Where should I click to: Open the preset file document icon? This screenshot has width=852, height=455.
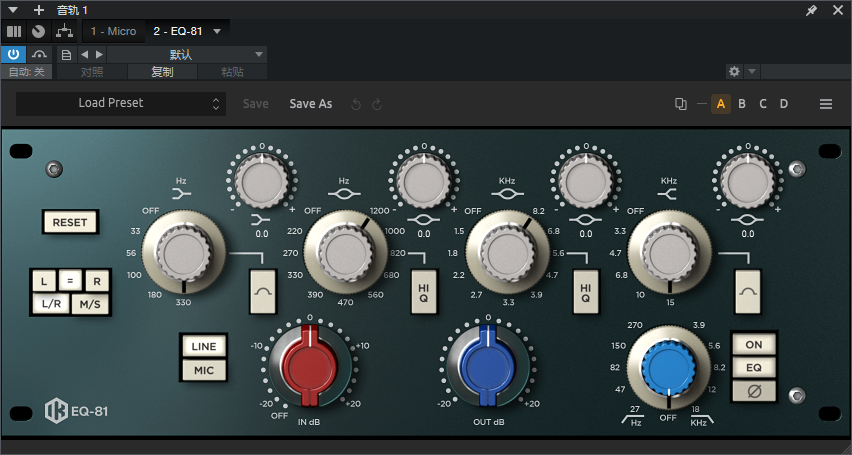[x=66, y=55]
